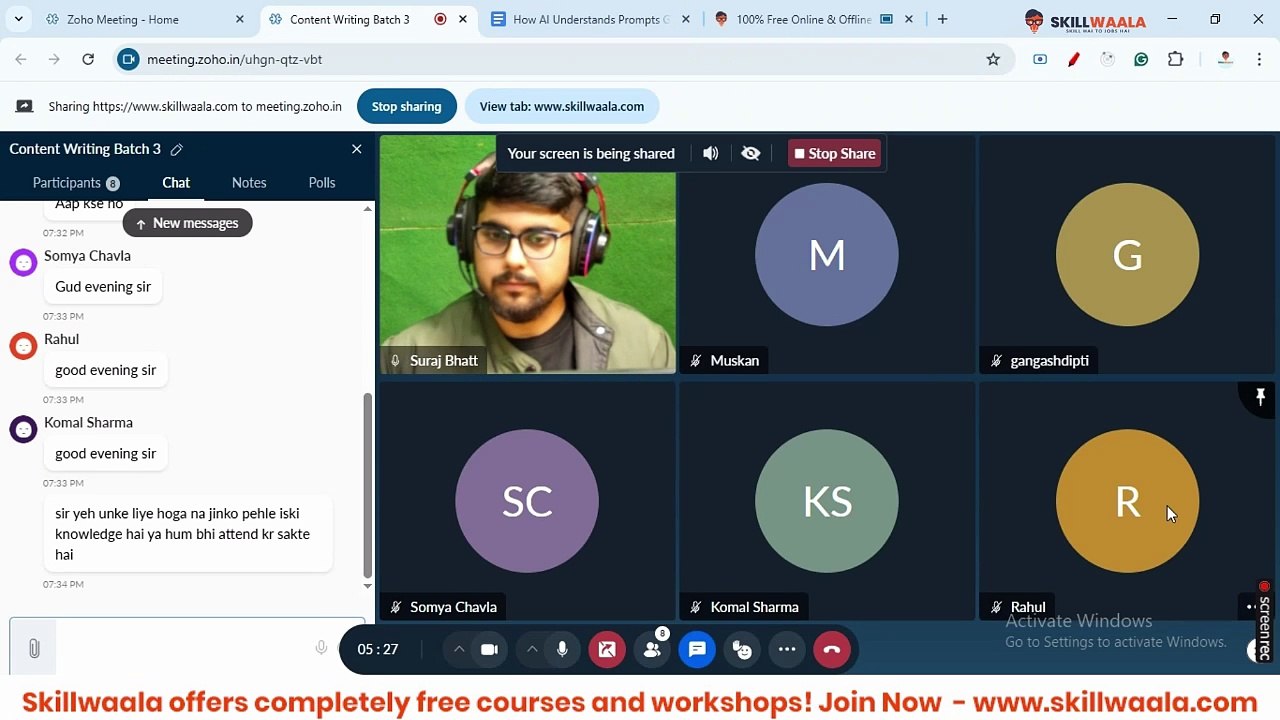Click the pin icon on Rahul's tile
The height and width of the screenshot is (720, 1280).
point(1260,397)
